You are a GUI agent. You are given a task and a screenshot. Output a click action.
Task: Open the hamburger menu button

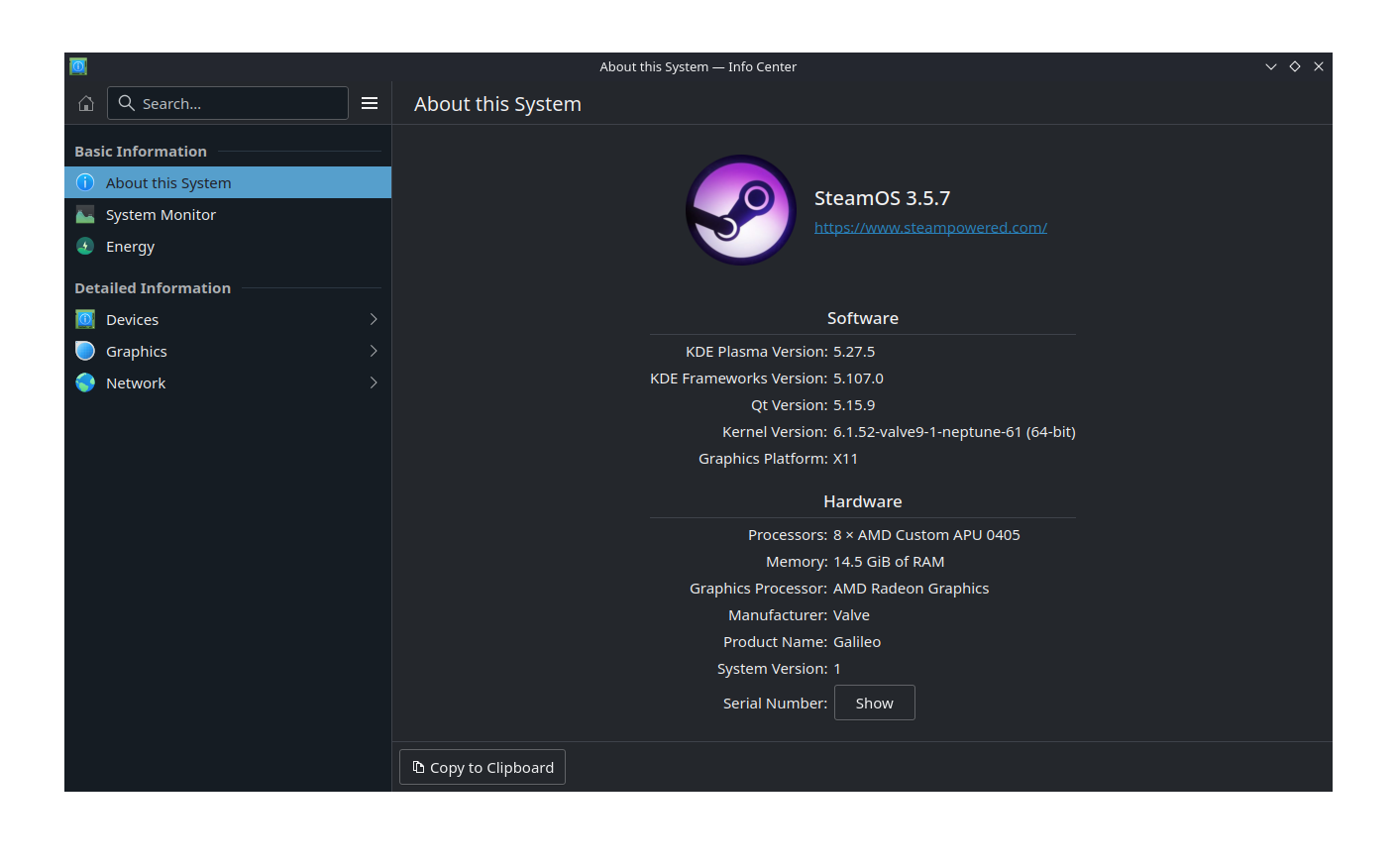370,103
